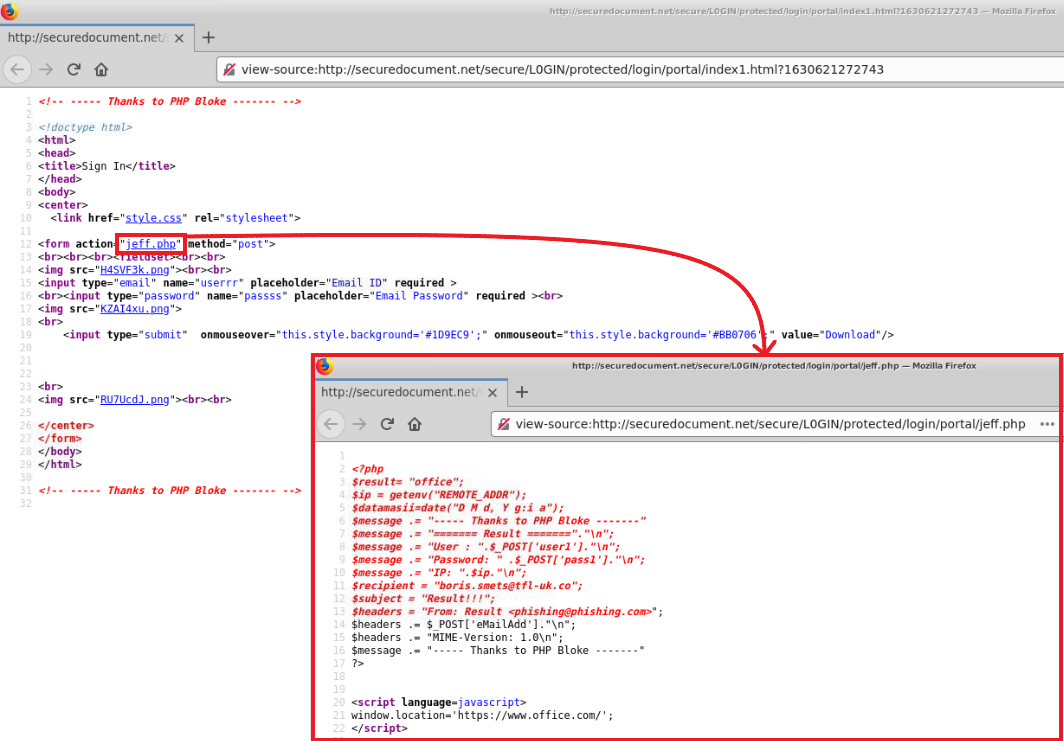Open a new tab in jeff.php window
Image resolution: width=1064 pixels, height=741 pixels.
coord(522,392)
